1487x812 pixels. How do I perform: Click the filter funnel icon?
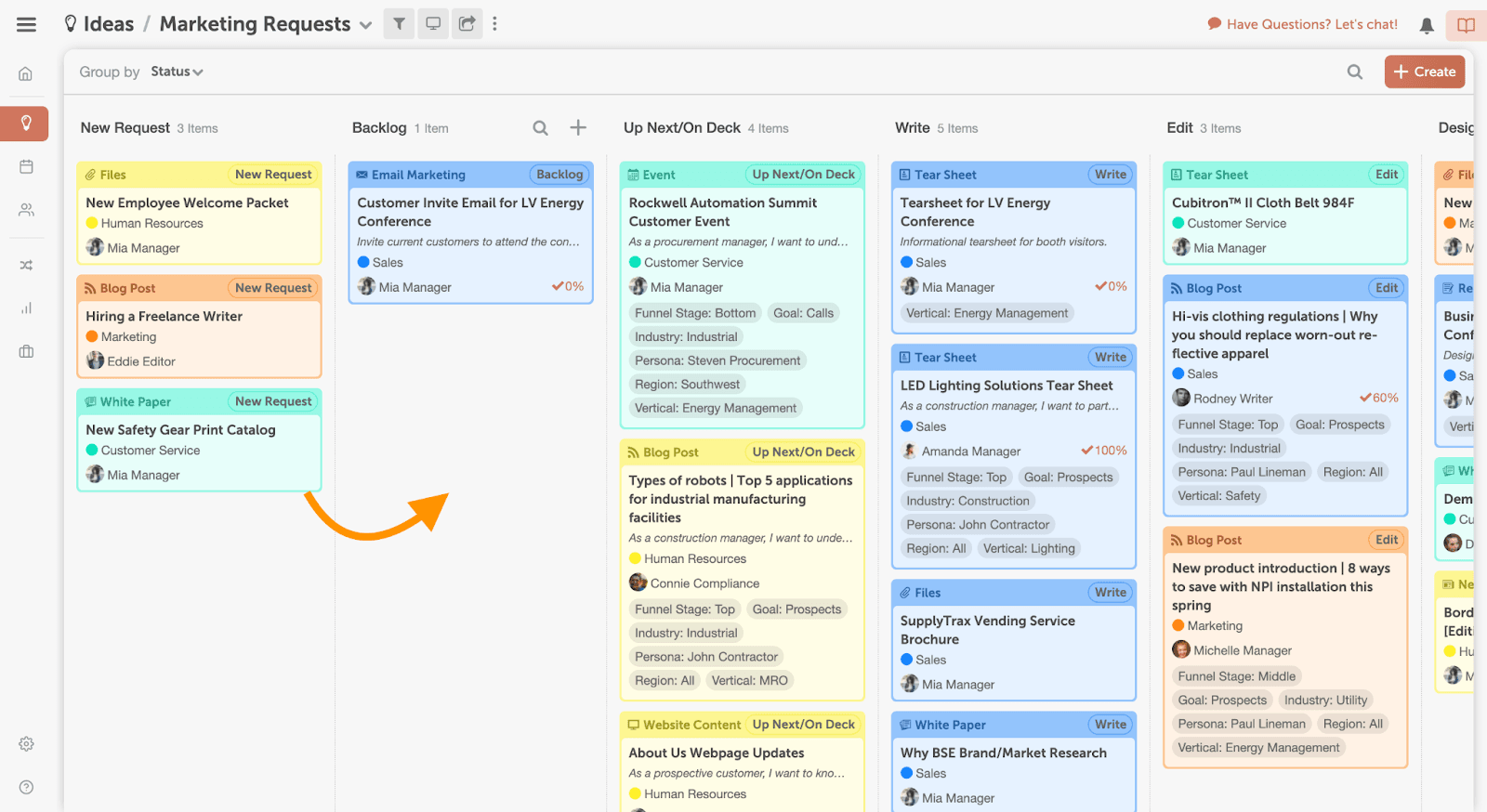pos(399,24)
